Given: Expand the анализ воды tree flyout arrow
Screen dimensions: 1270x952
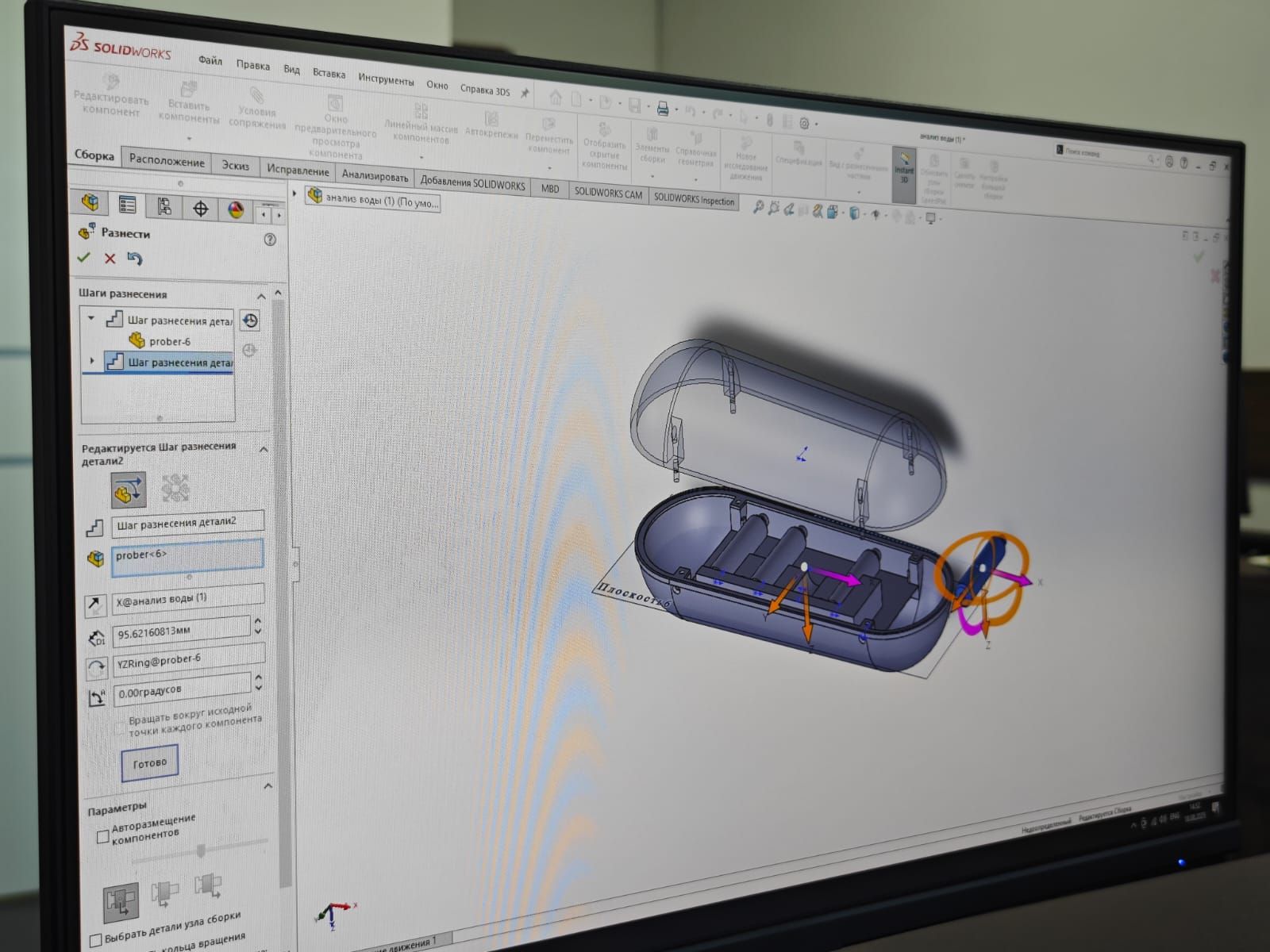Looking at the screenshot, I should pos(294,193).
